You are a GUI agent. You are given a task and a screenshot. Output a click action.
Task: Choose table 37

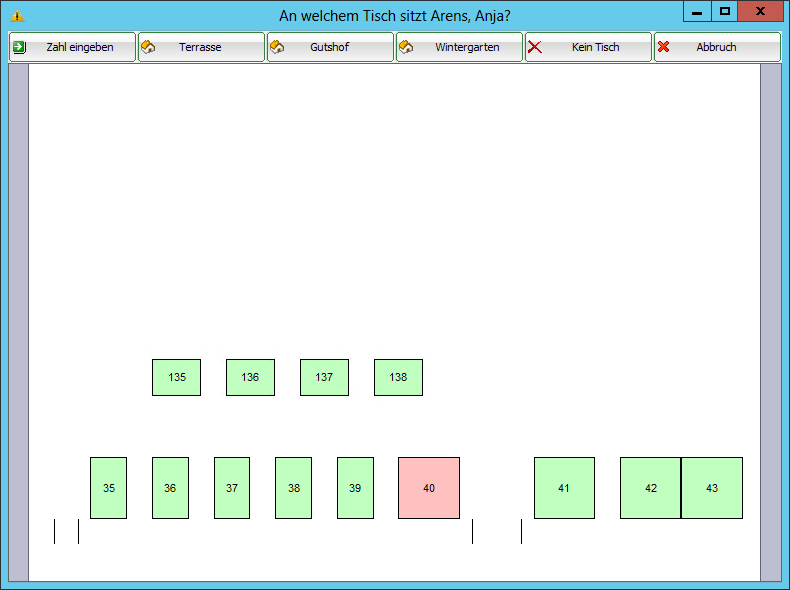(x=232, y=488)
